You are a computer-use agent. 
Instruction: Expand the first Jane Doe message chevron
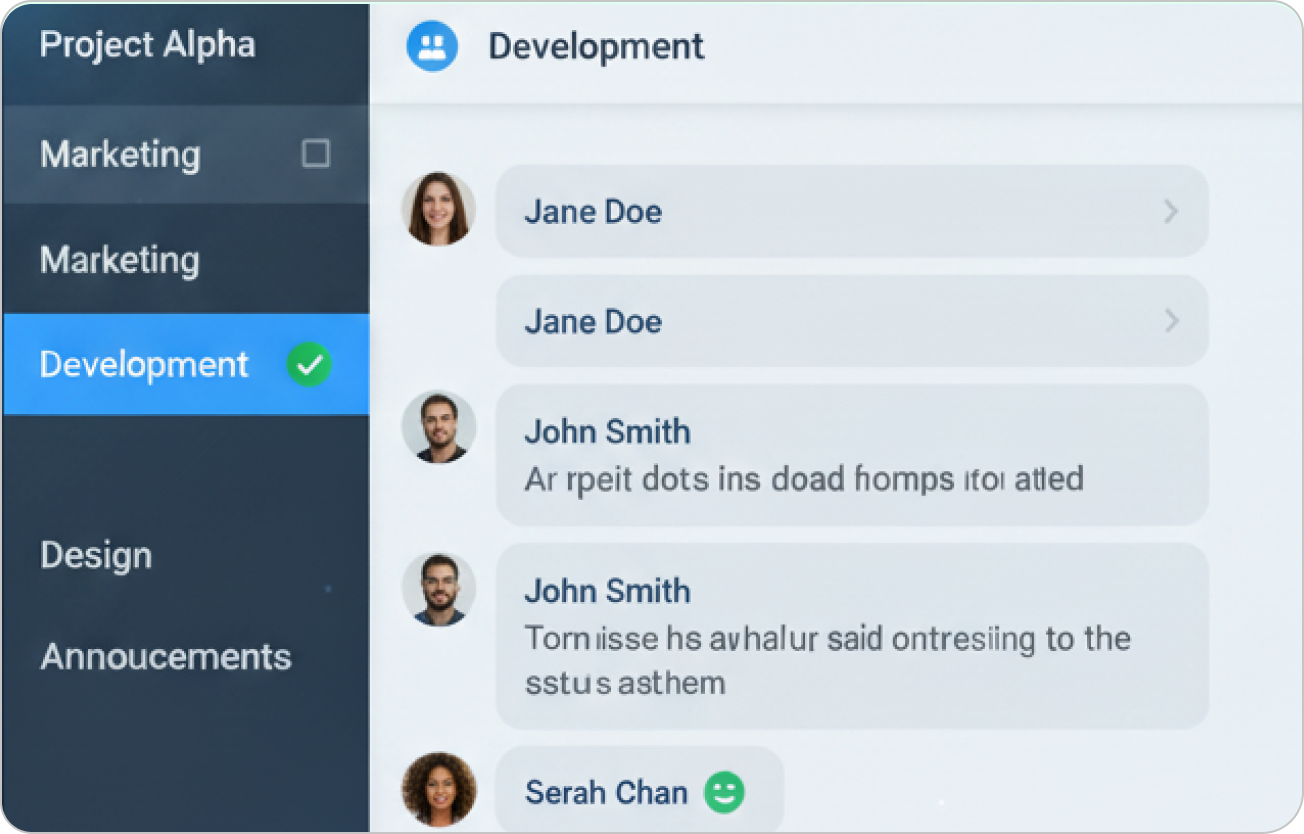[1171, 212]
